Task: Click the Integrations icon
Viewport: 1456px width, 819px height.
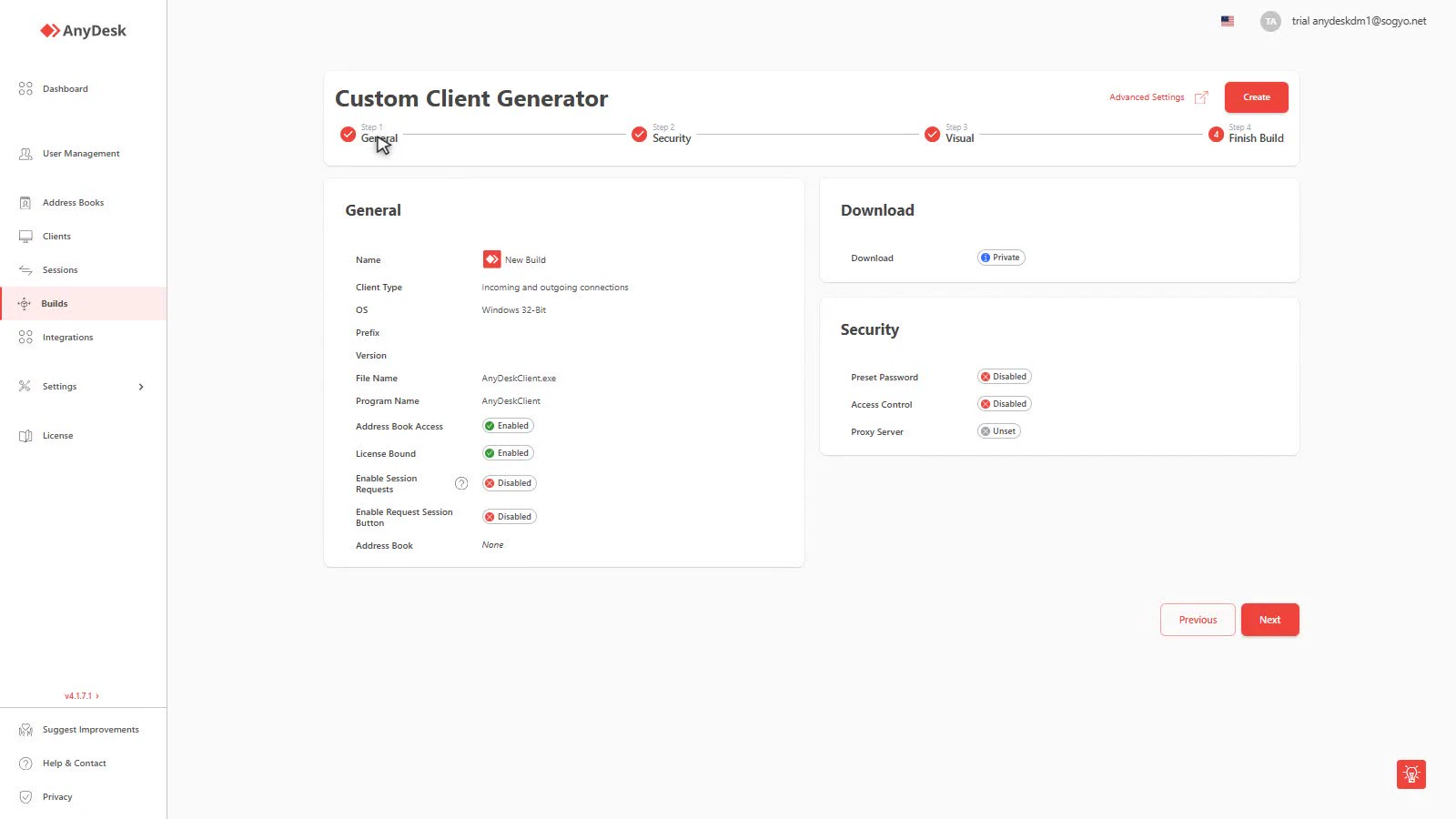Action: [x=25, y=338]
